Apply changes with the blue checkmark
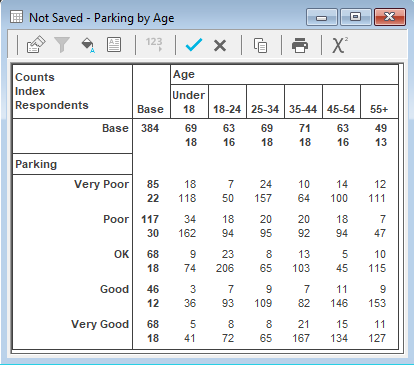Image resolution: width=414 pixels, height=365 pixels. coord(194,45)
